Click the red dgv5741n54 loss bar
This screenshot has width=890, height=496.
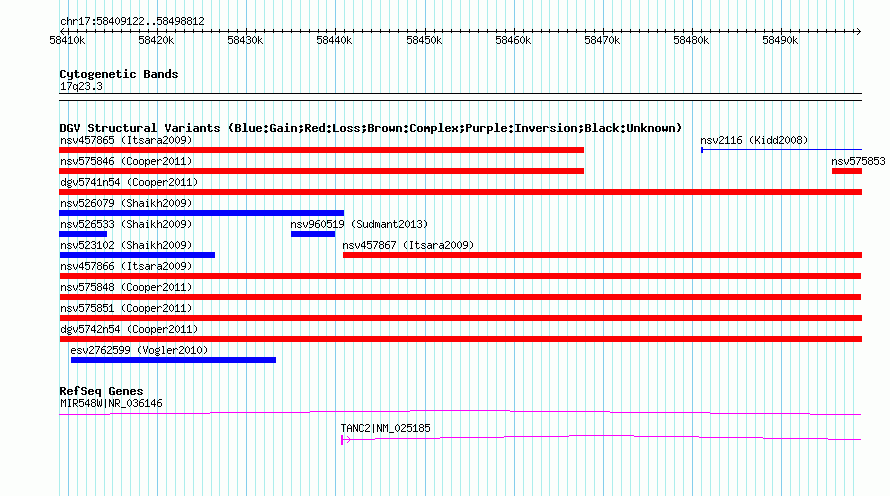[460, 192]
